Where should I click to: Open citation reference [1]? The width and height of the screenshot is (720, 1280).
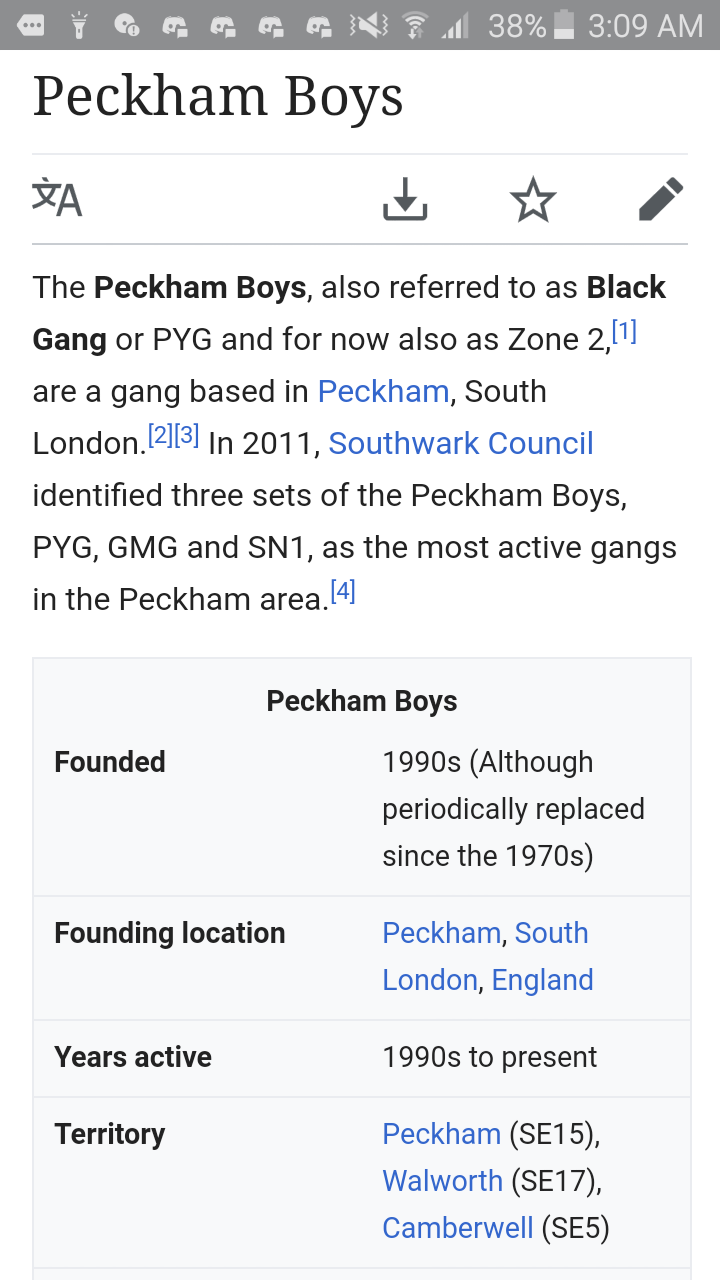point(624,331)
